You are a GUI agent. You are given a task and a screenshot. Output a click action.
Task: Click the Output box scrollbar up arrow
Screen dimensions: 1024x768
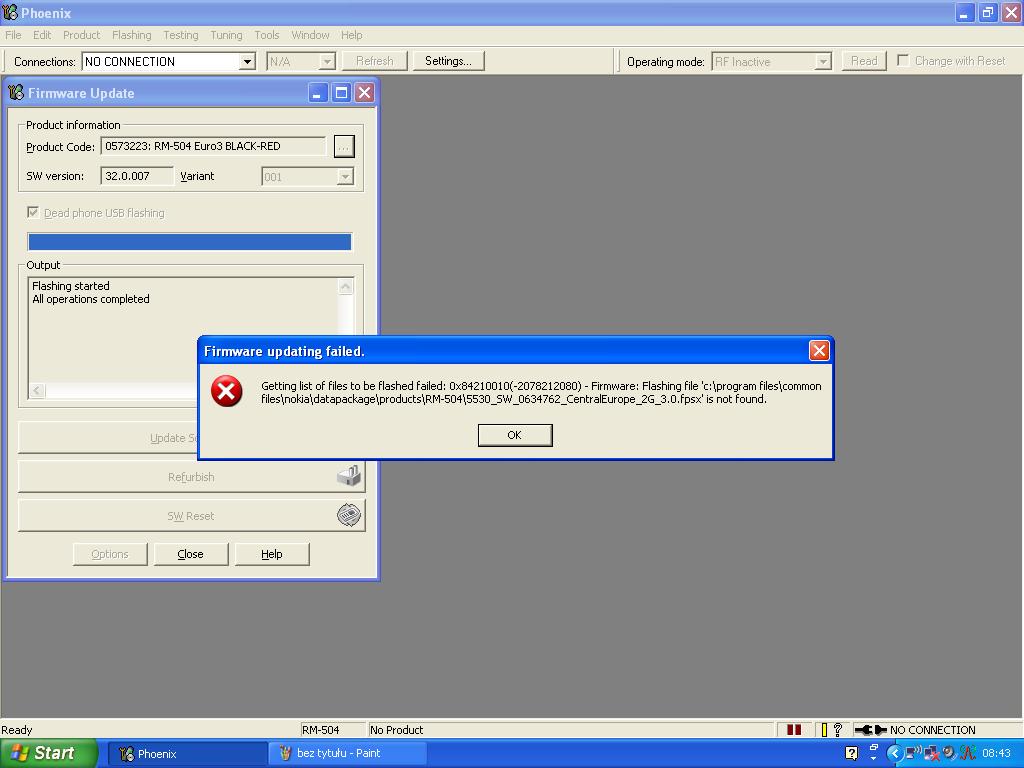pyautogui.click(x=345, y=286)
